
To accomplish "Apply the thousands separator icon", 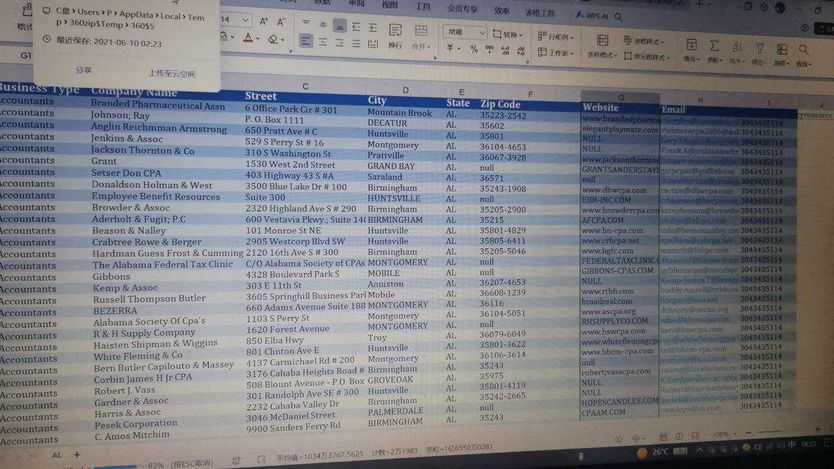I will coord(489,50).
